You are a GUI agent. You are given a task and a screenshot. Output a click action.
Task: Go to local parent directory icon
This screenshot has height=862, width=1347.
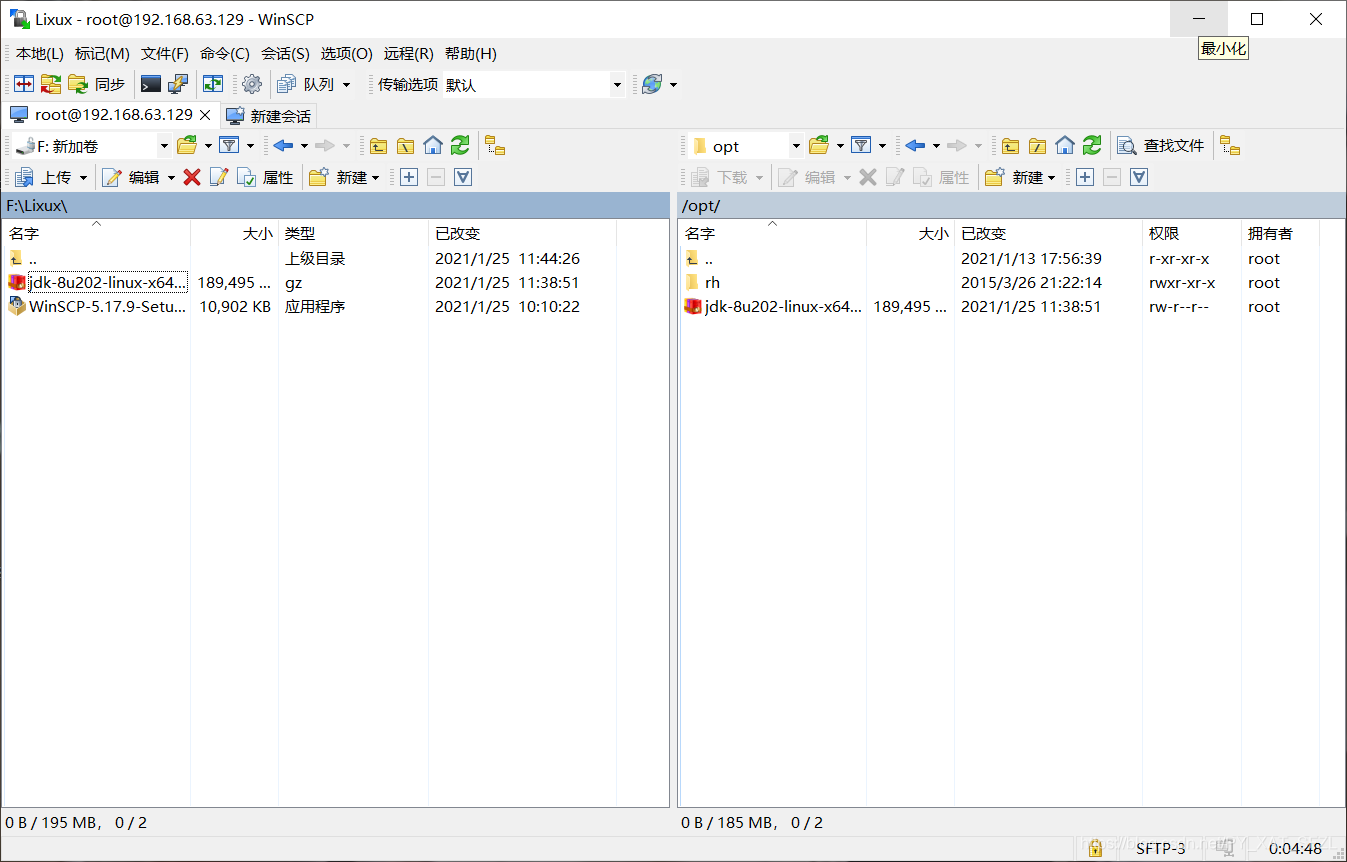tap(378, 146)
